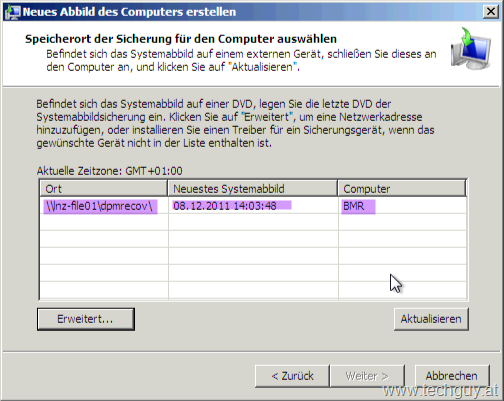This screenshot has height=401, width=504.
Task: Sort by the Ort column header
Action: pyautogui.click(x=103, y=189)
